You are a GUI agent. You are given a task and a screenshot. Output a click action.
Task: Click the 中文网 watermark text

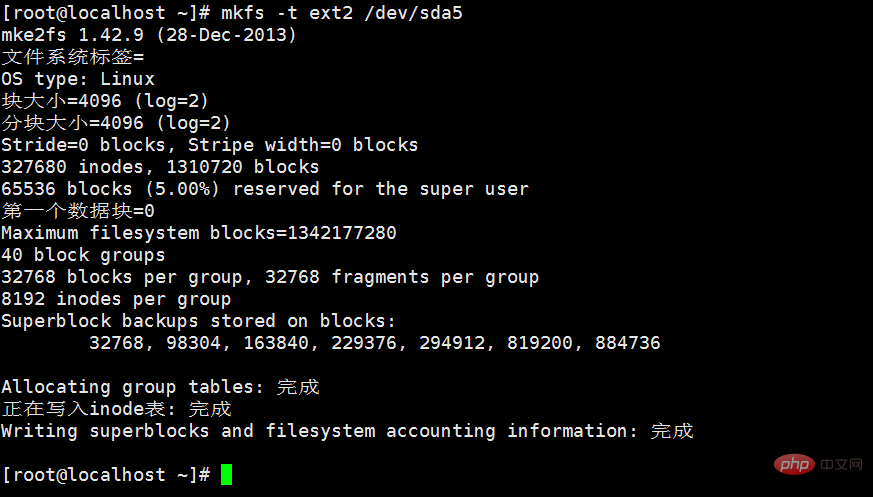841,465
